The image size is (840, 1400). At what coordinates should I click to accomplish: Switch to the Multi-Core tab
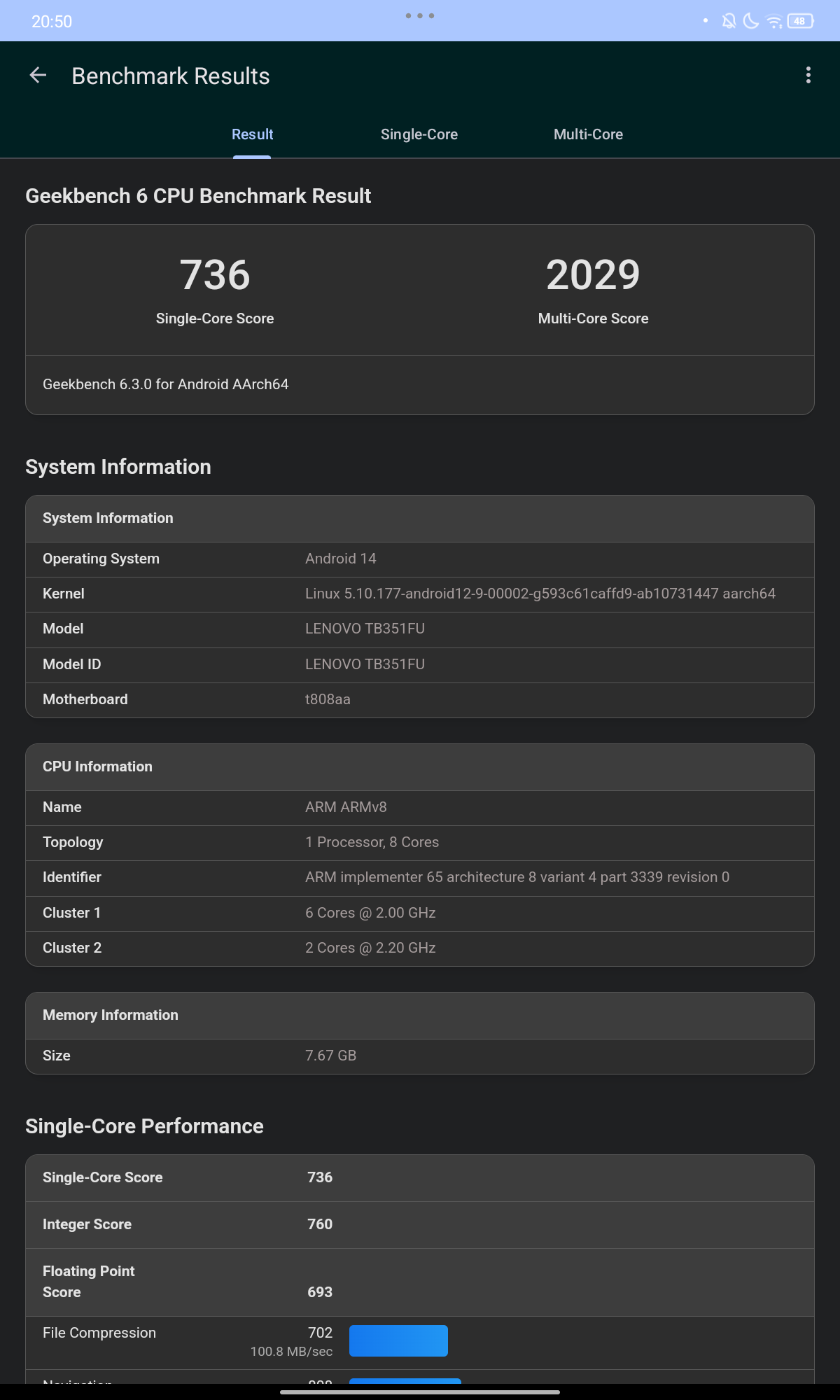click(588, 134)
